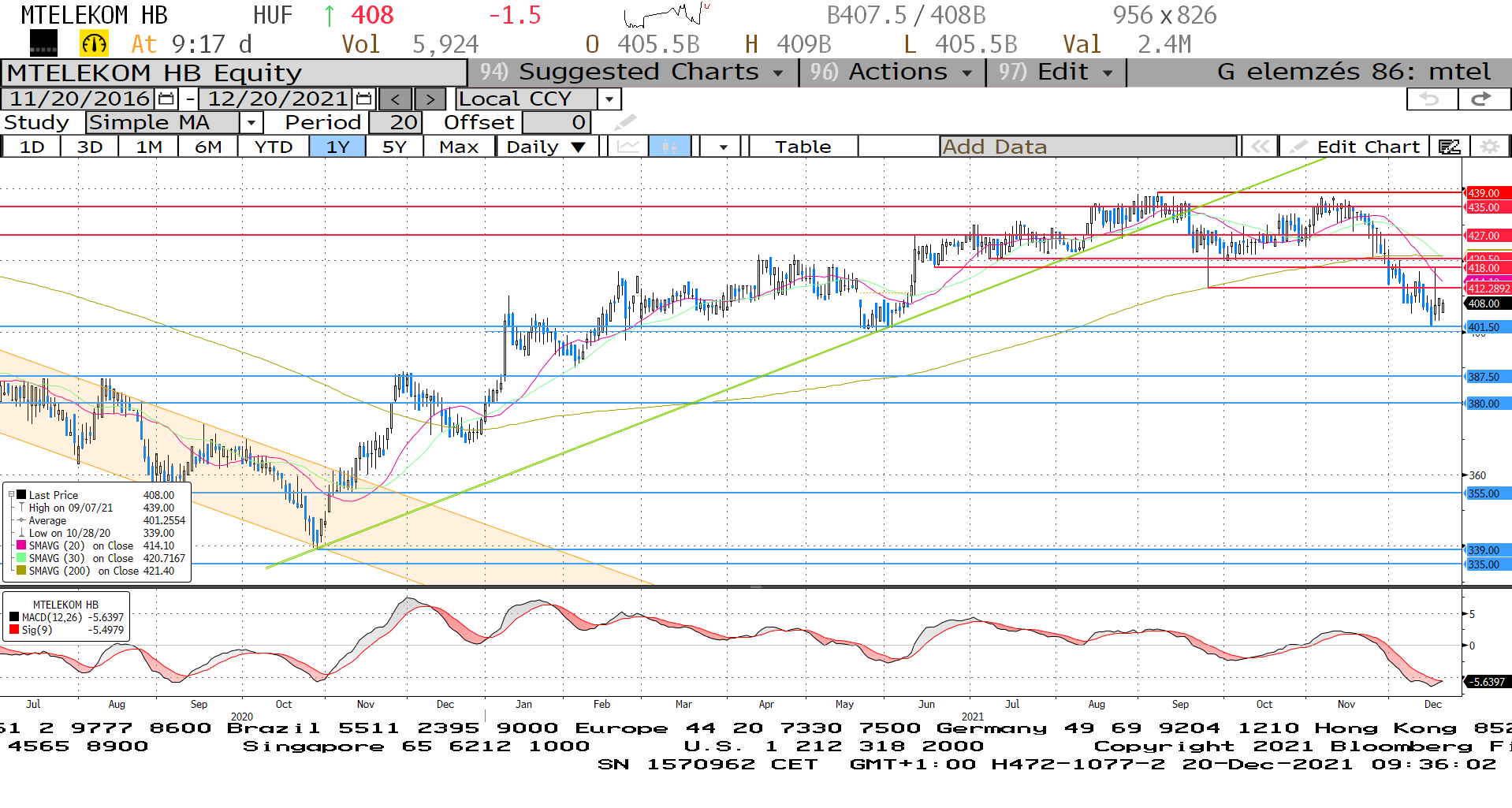Click the 380.00 blue price level label

(1487, 404)
